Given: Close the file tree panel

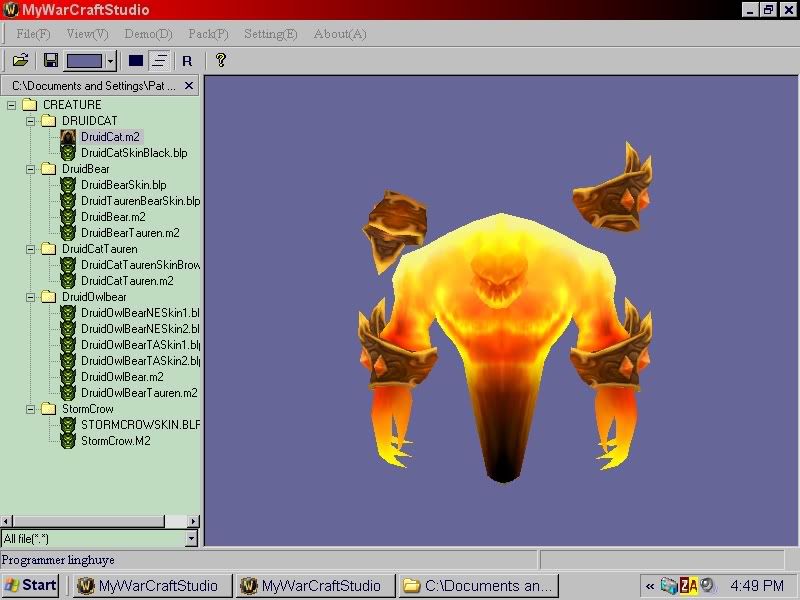Looking at the screenshot, I should [x=189, y=86].
